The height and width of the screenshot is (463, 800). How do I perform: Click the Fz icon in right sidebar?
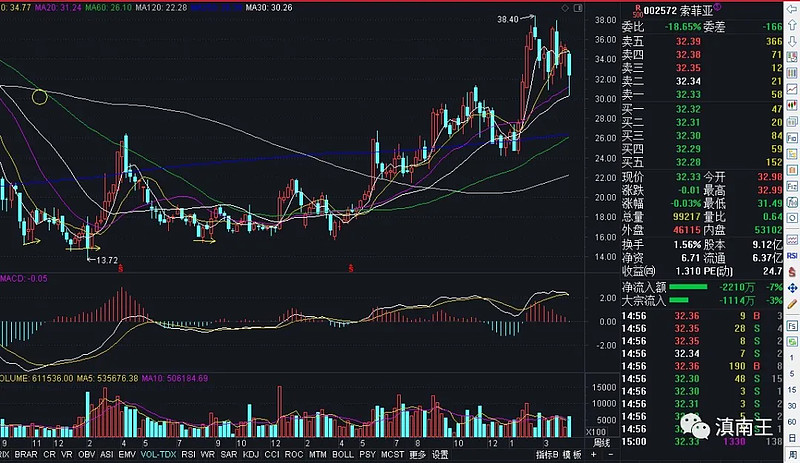coord(792,186)
